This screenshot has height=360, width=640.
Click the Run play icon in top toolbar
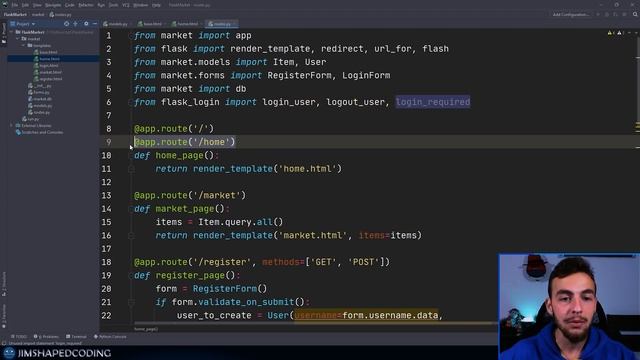click(598, 14)
